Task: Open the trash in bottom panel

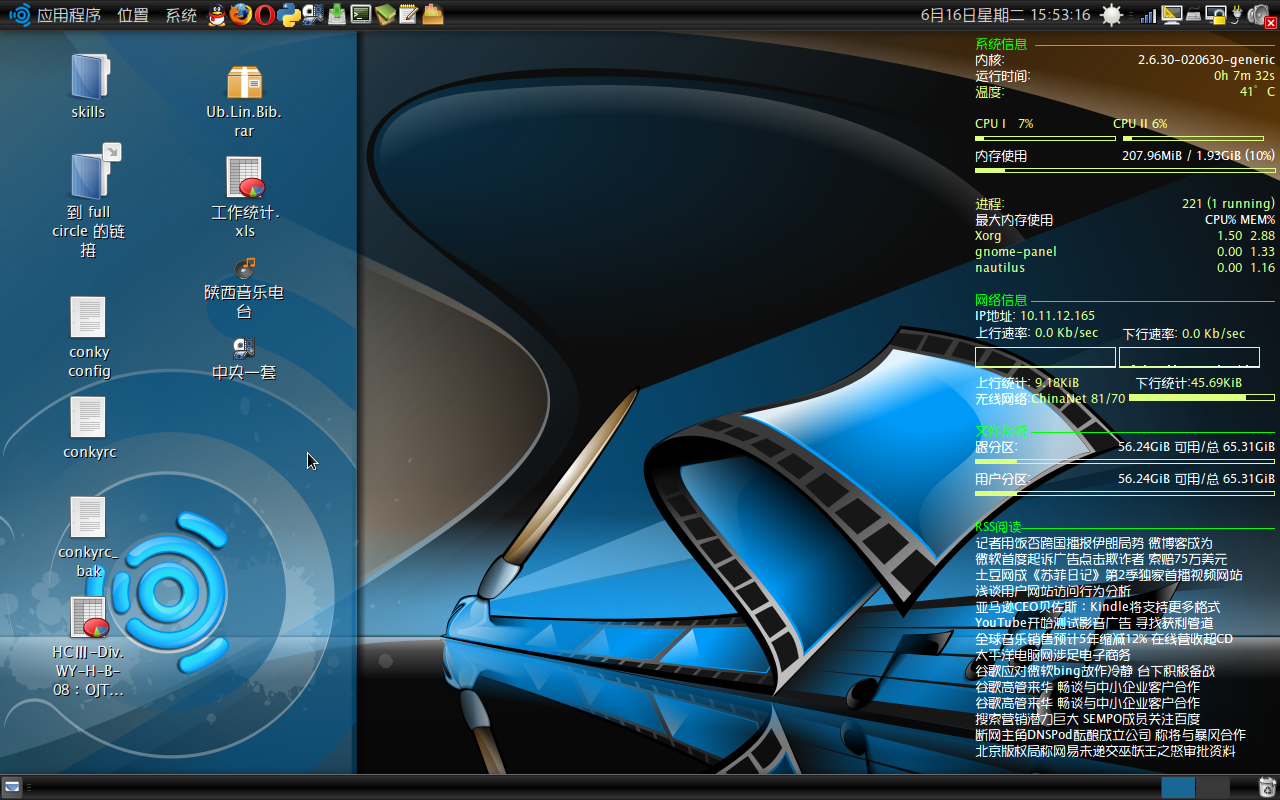Action: point(1267,787)
